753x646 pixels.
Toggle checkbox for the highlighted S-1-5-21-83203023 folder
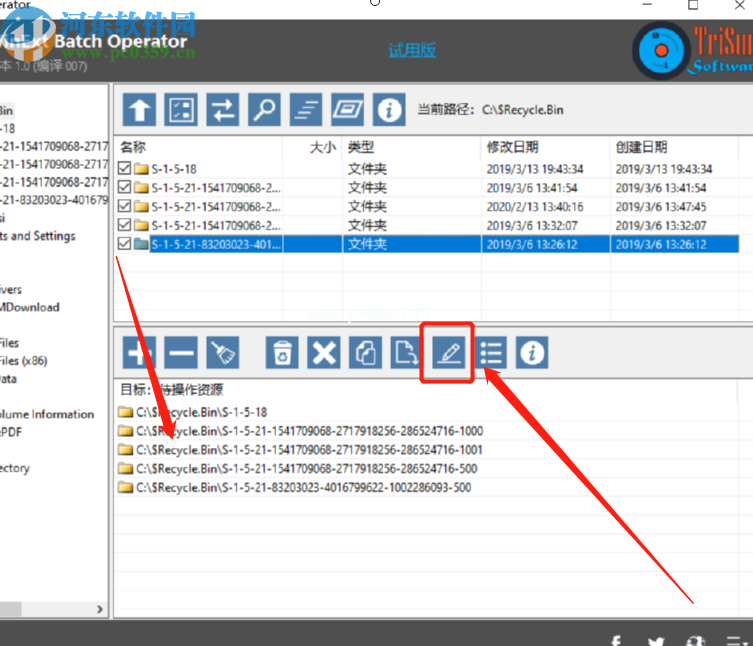tap(125, 244)
